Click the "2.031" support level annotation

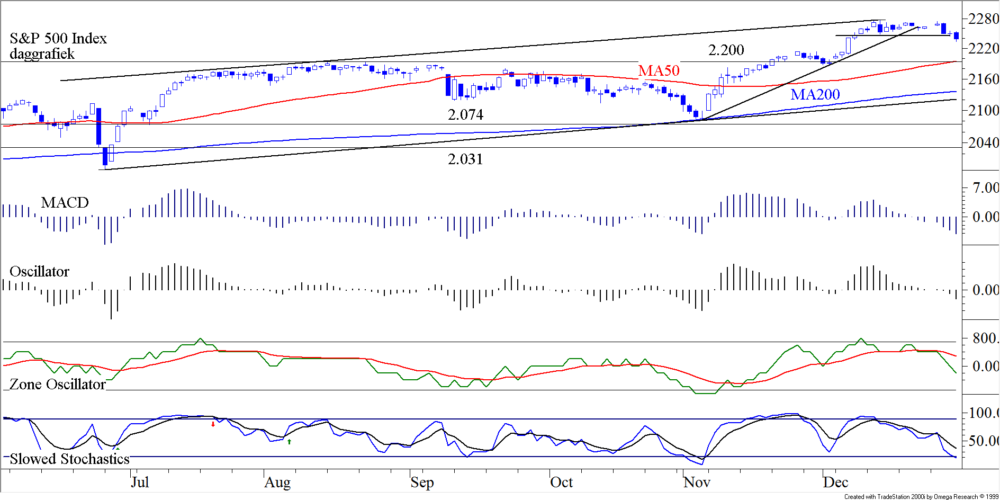click(x=464, y=159)
